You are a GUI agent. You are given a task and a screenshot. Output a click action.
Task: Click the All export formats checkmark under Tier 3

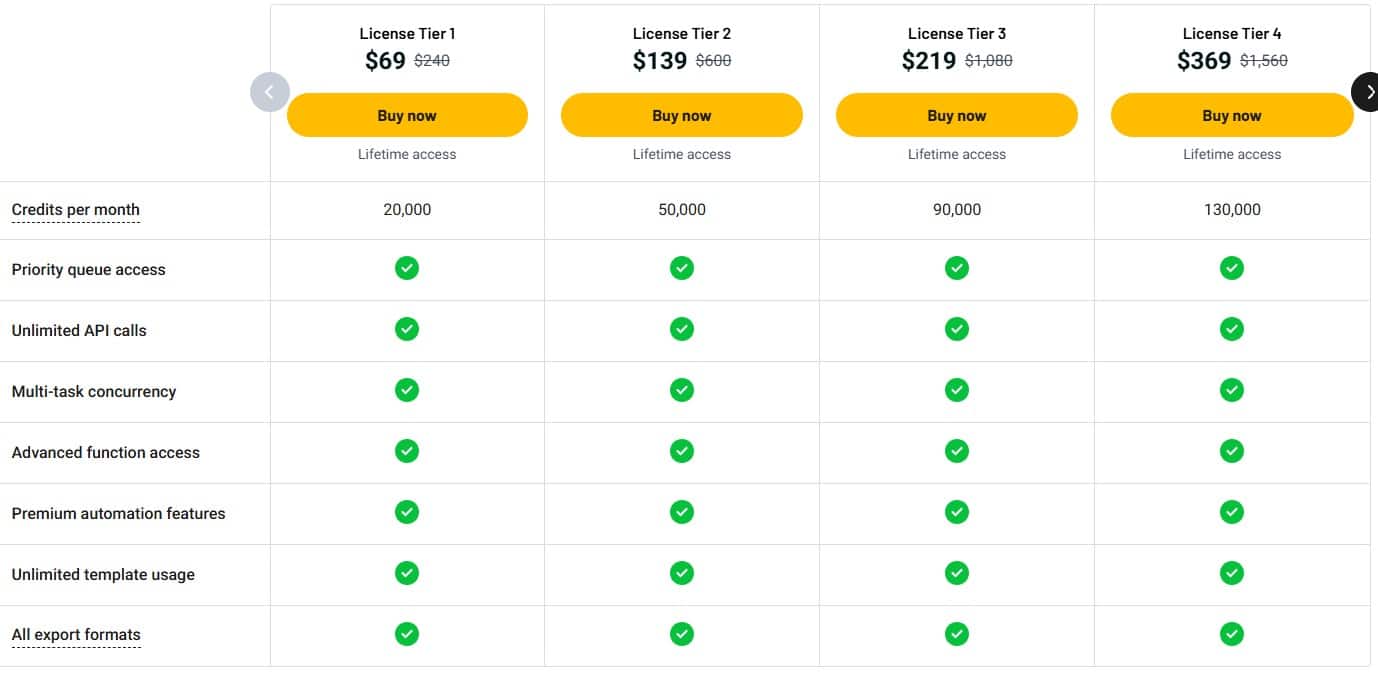(x=956, y=634)
